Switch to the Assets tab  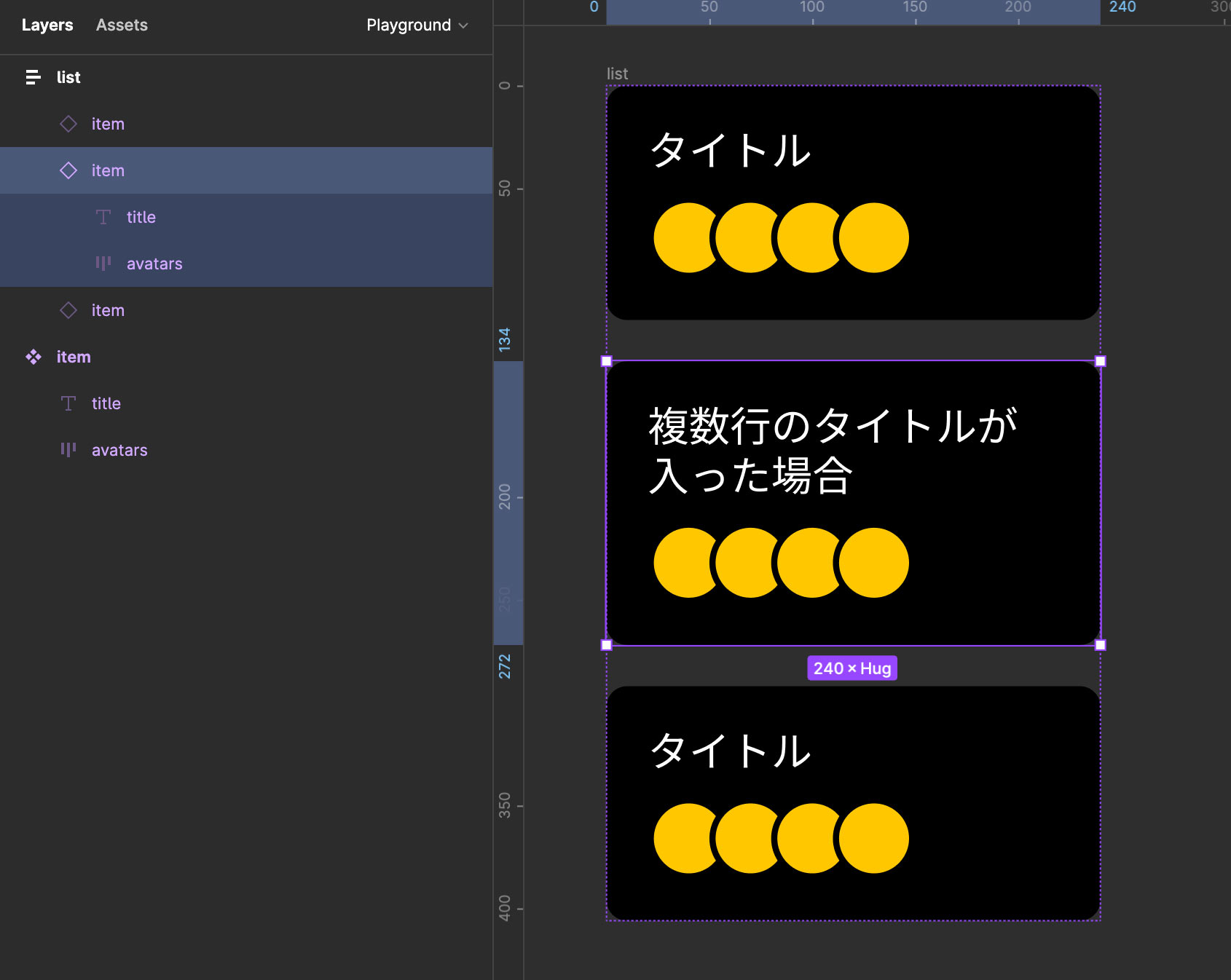click(x=122, y=25)
